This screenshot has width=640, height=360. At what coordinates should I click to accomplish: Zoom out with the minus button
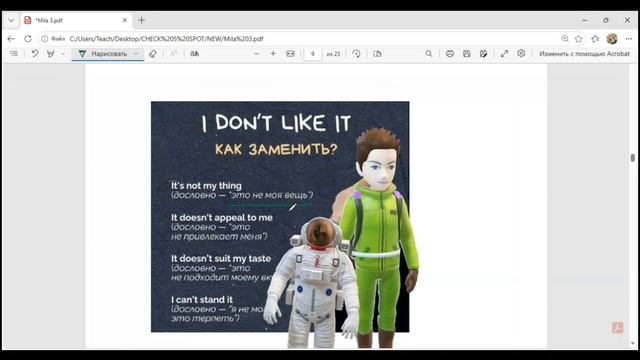tap(256, 53)
